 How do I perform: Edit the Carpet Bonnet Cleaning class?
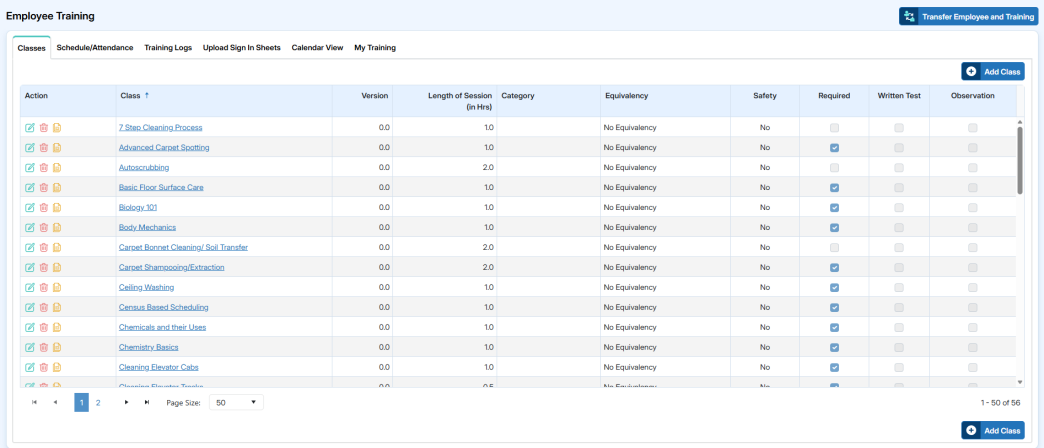tap(29, 247)
